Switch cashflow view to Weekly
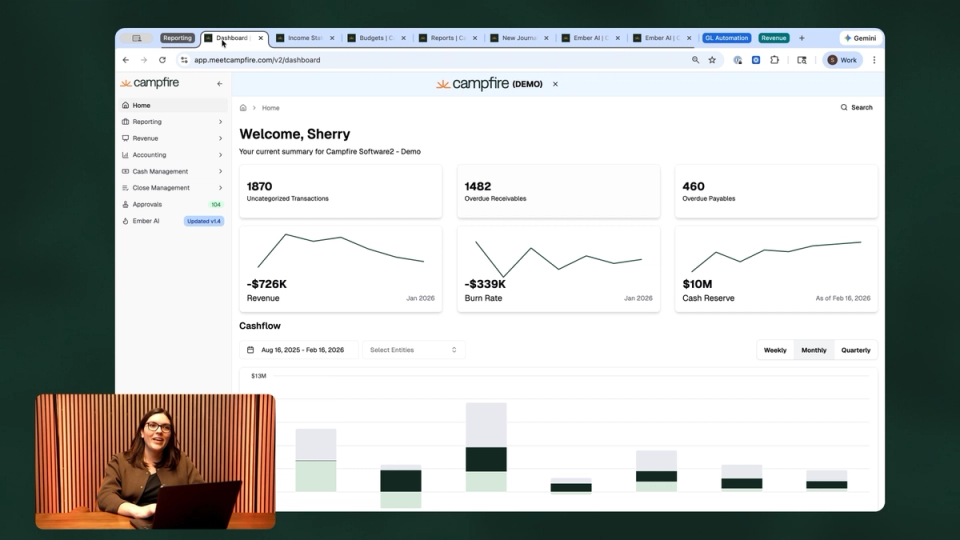Screen dimensions: 960x540 [775, 350]
